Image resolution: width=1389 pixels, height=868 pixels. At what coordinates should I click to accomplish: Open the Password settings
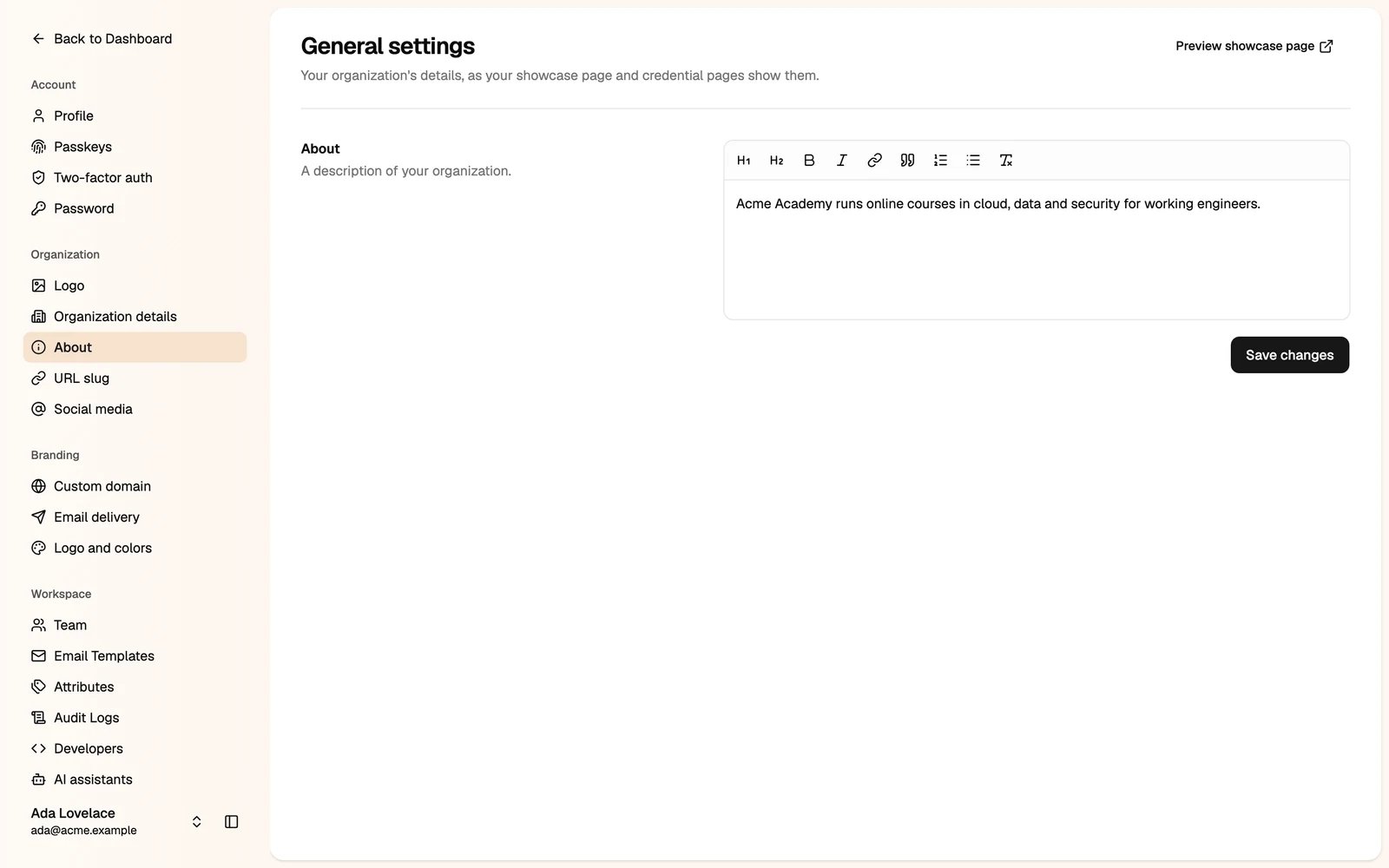pyautogui.click(x=135, y=208)
